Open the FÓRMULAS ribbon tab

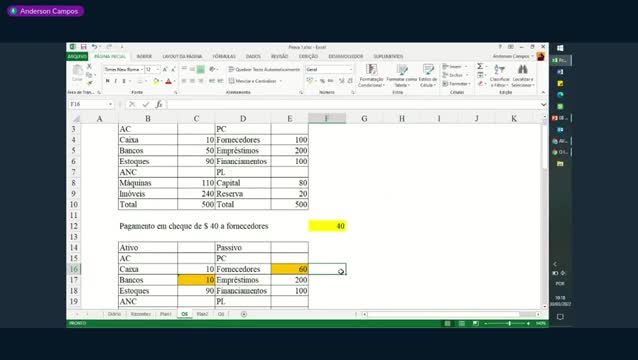pos(224,56)
